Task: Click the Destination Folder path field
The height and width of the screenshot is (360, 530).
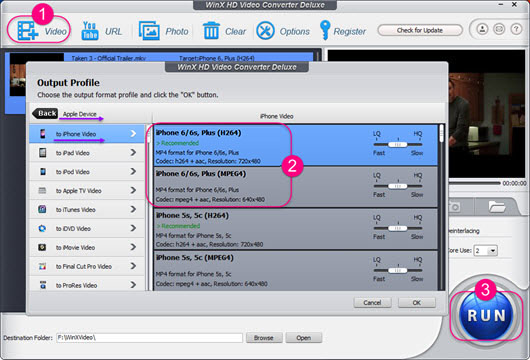Action: (149, 337)
